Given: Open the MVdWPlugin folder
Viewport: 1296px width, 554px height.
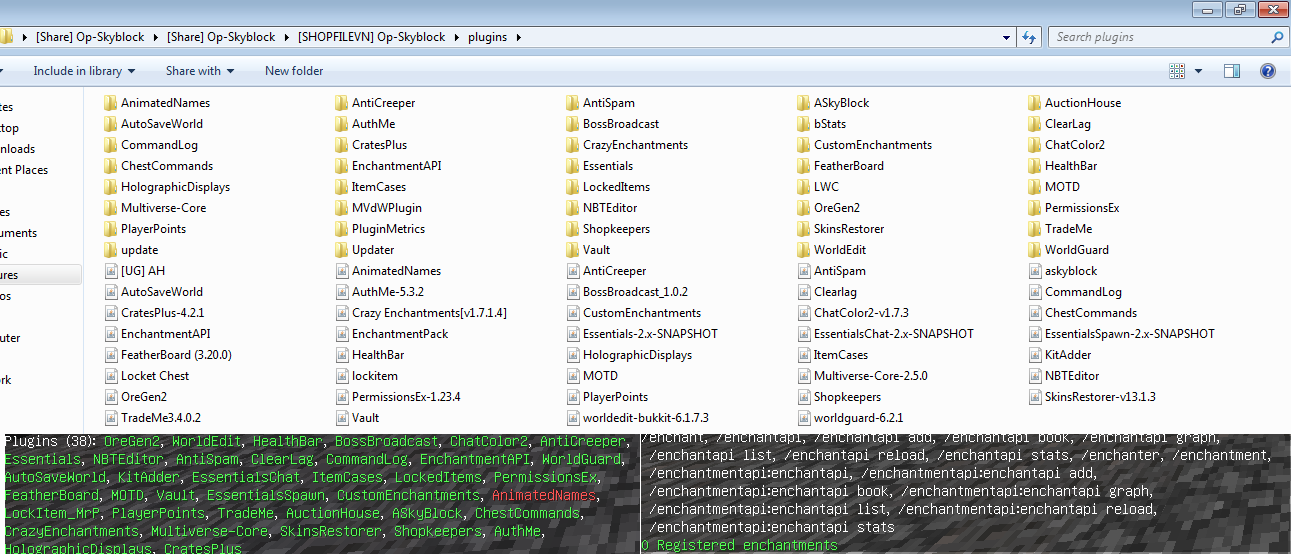Looking at the screenshot, I should 378,208.
